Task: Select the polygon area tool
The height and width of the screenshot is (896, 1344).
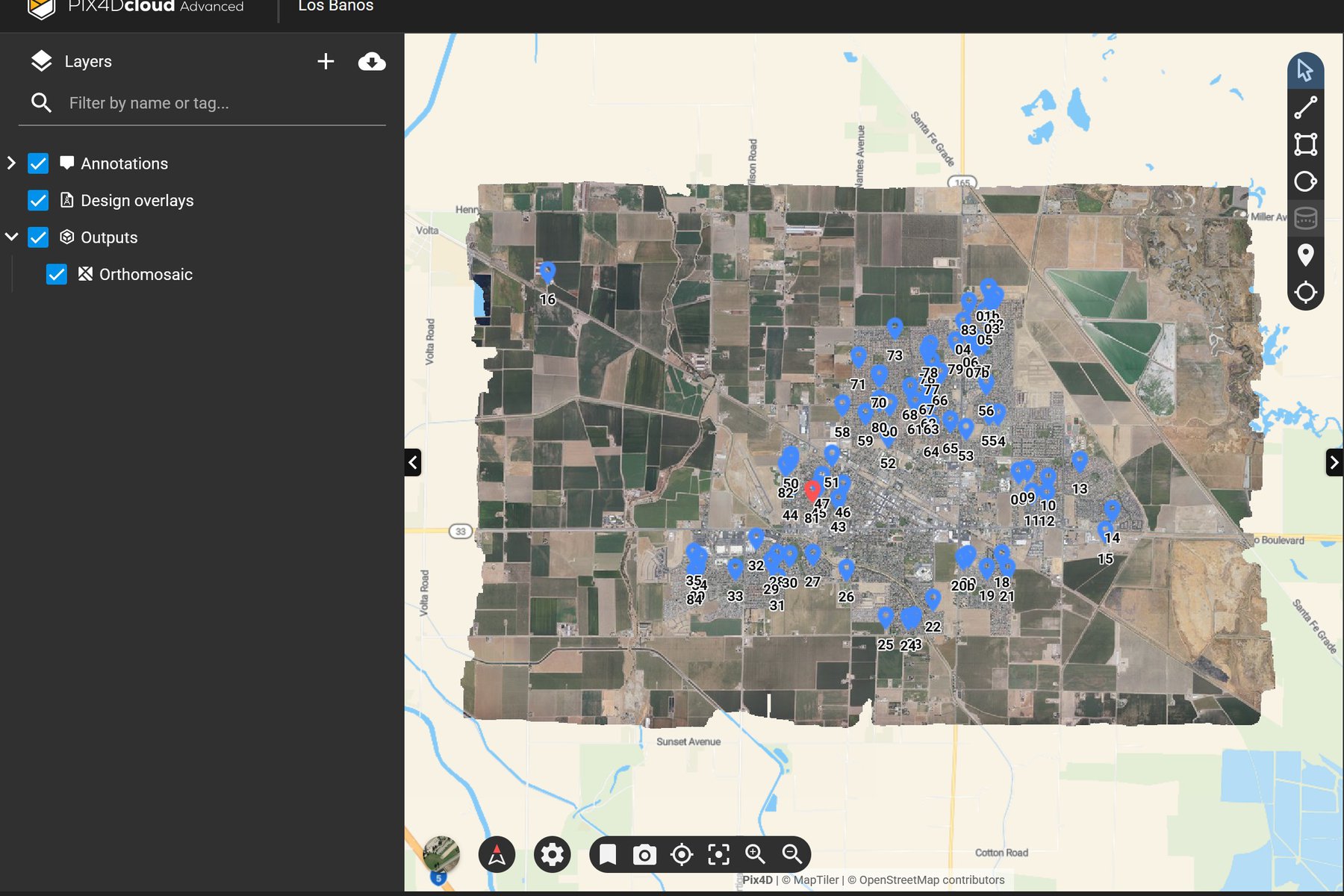Action: 1305,144
